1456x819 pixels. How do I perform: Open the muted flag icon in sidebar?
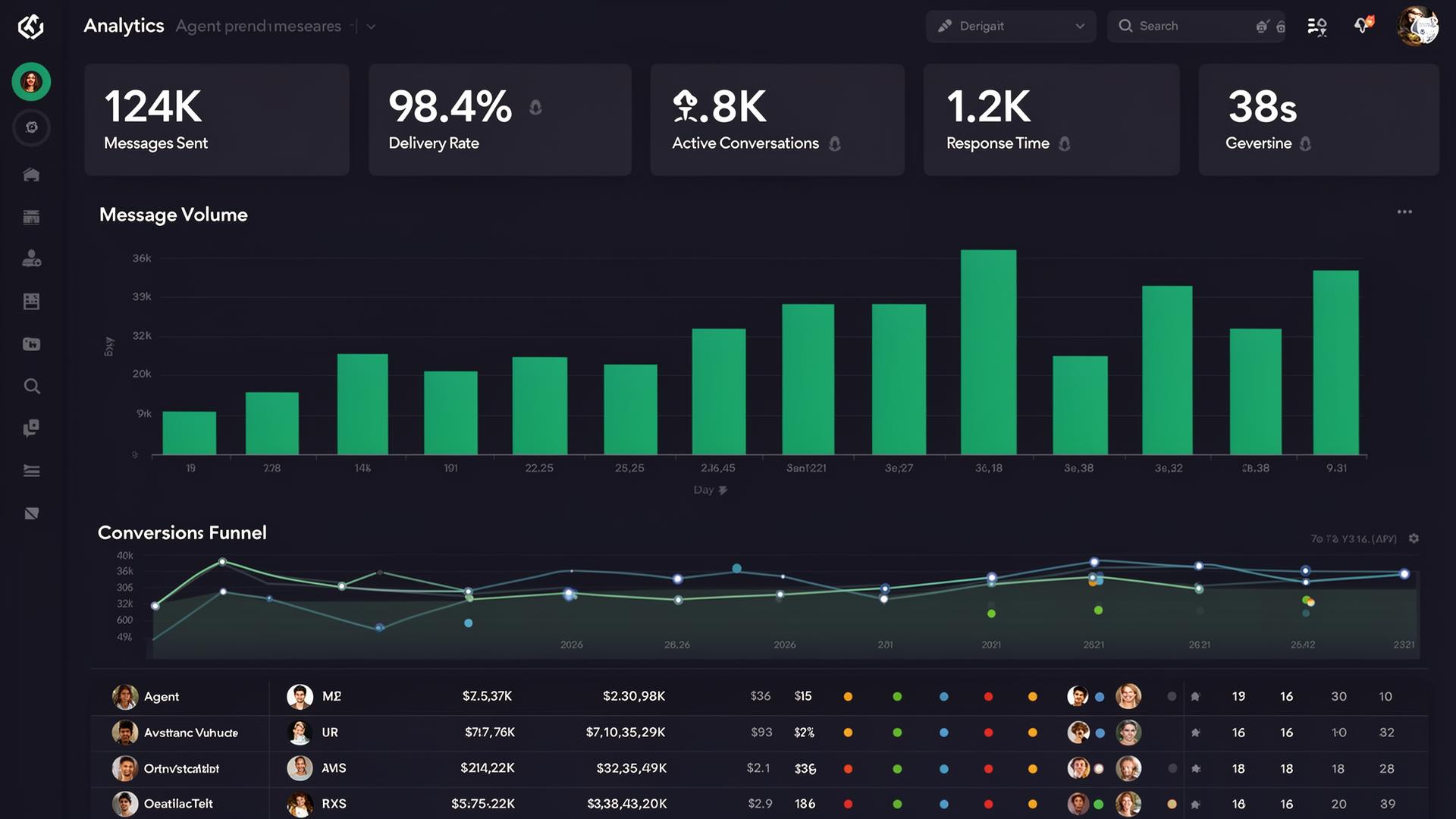click(31, 513)
